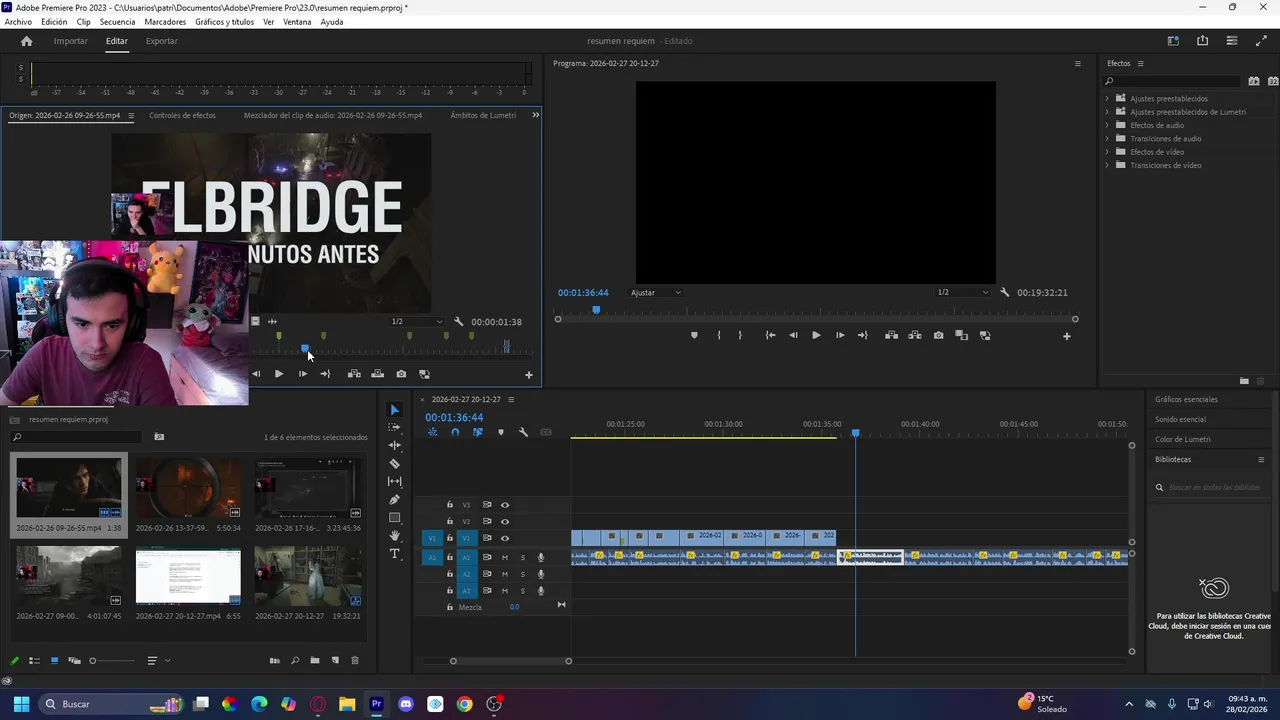Screen dimensions: 1280x720
Task: Switch to Controles de efectos tab
Action: [182, 115]
